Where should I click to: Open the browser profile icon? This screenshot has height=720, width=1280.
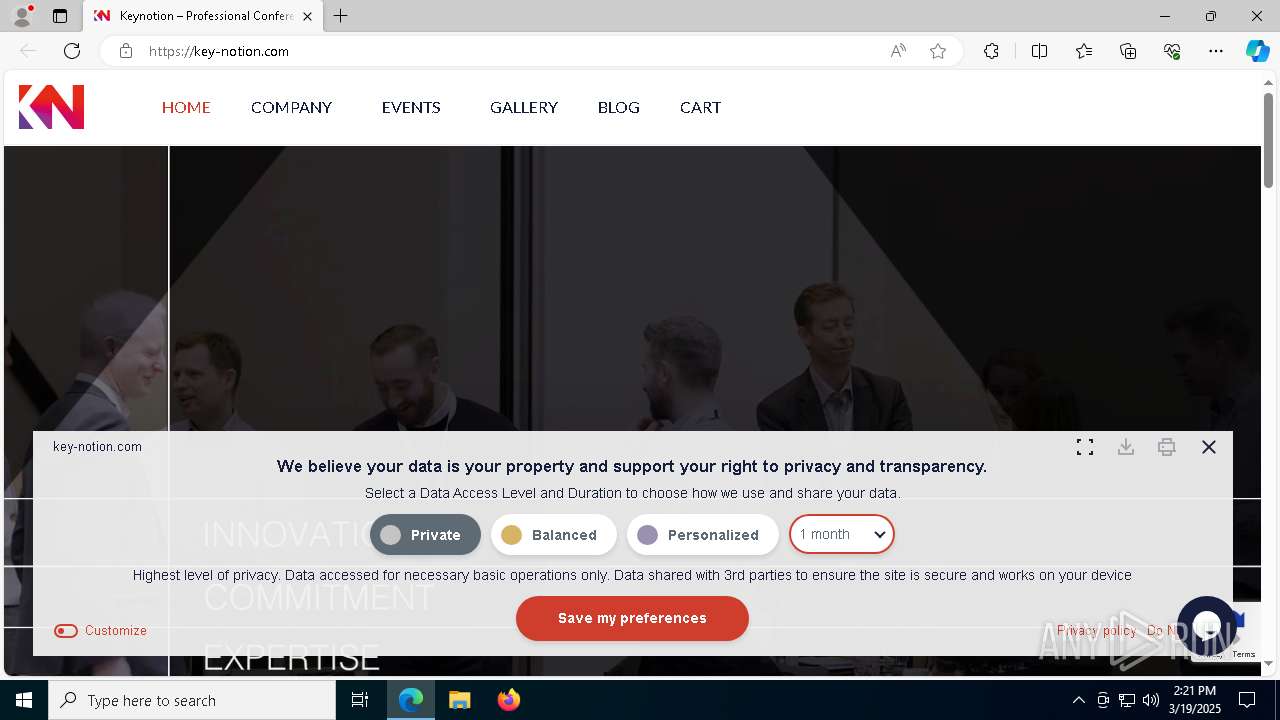pos(22,16)
